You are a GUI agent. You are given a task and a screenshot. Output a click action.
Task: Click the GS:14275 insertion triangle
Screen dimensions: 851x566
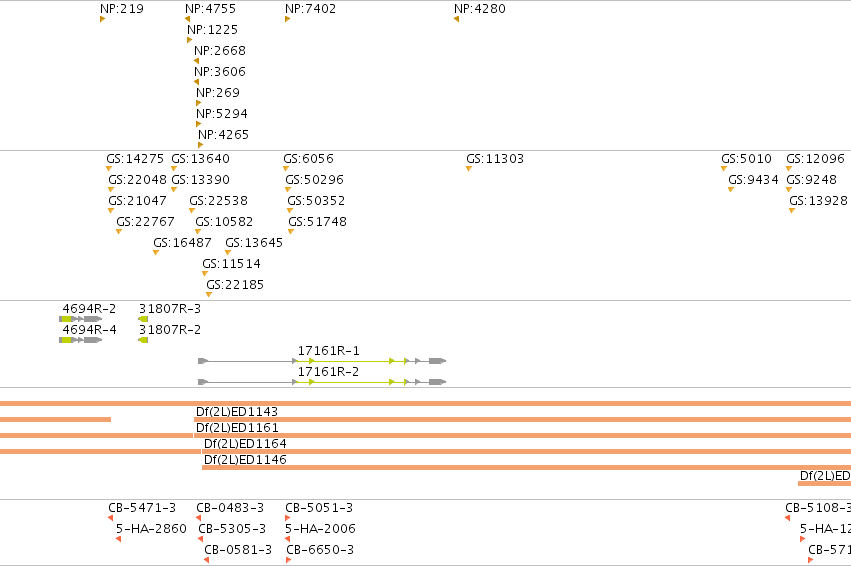109,169
